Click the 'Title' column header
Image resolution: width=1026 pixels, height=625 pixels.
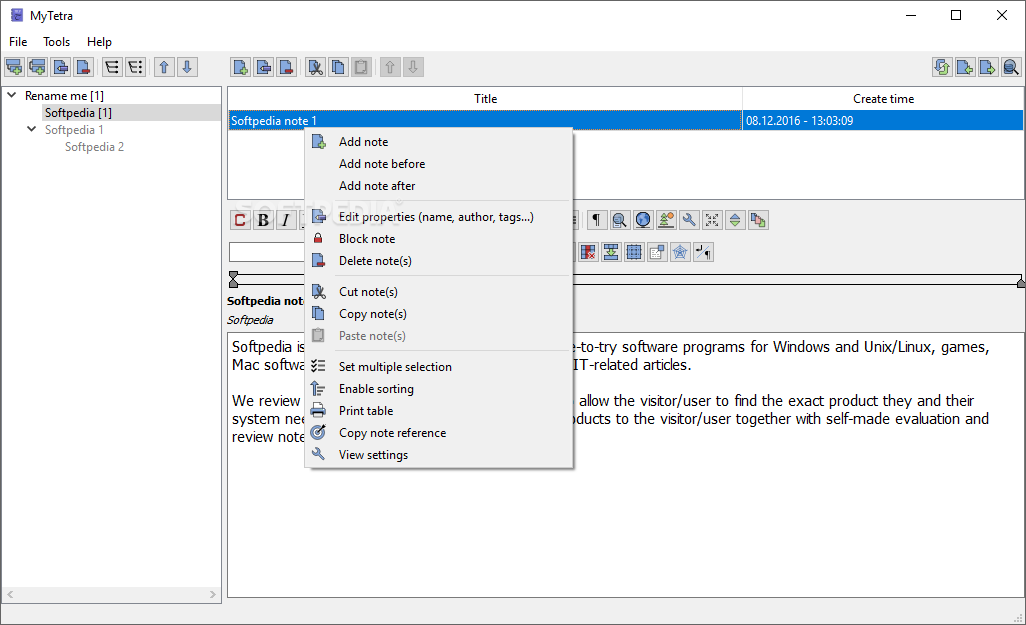tap(485, 99)
